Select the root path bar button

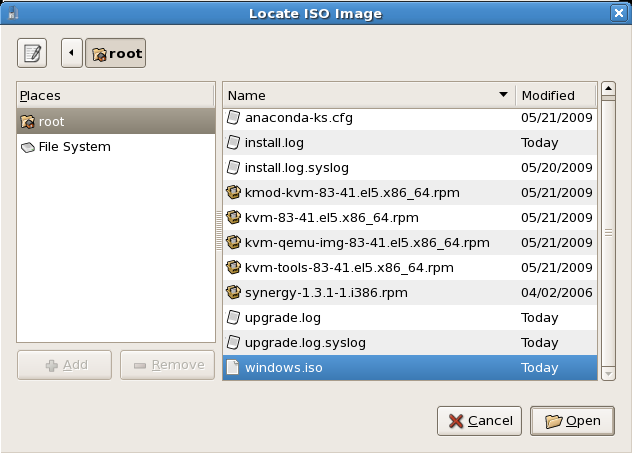tap(116, 53)
